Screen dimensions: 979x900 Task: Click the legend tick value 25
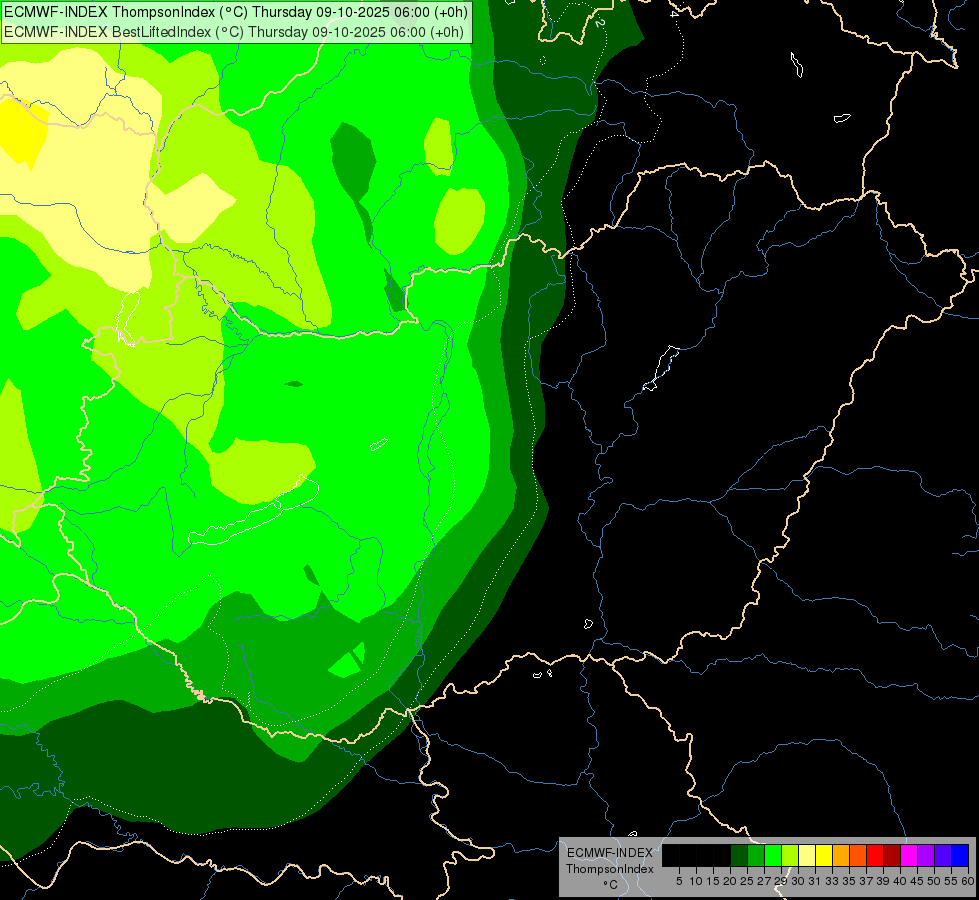[747, 881]
